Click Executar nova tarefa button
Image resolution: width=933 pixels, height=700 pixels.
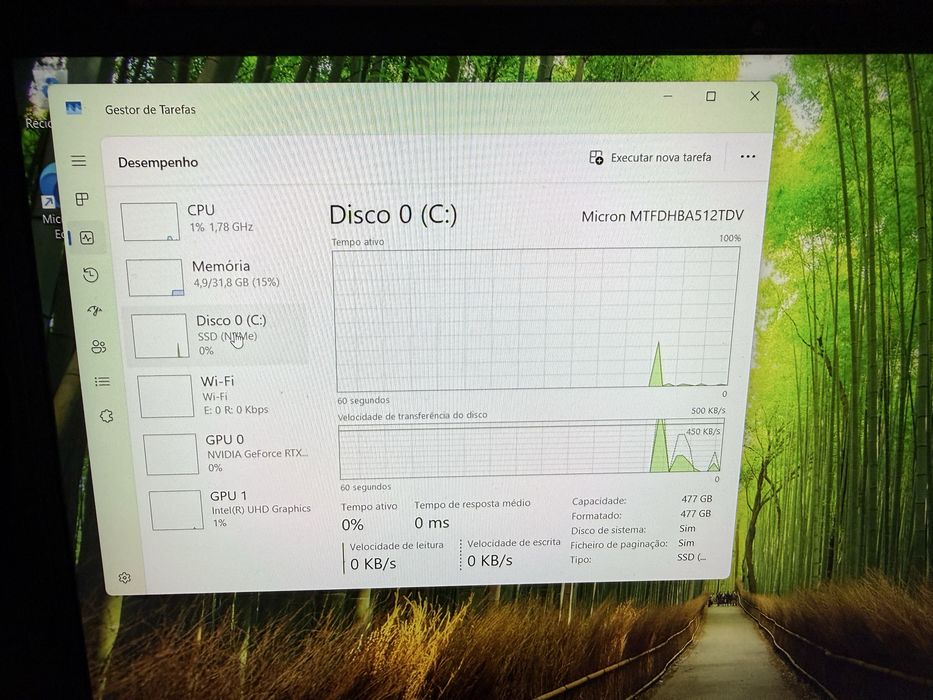click(650, 157)
